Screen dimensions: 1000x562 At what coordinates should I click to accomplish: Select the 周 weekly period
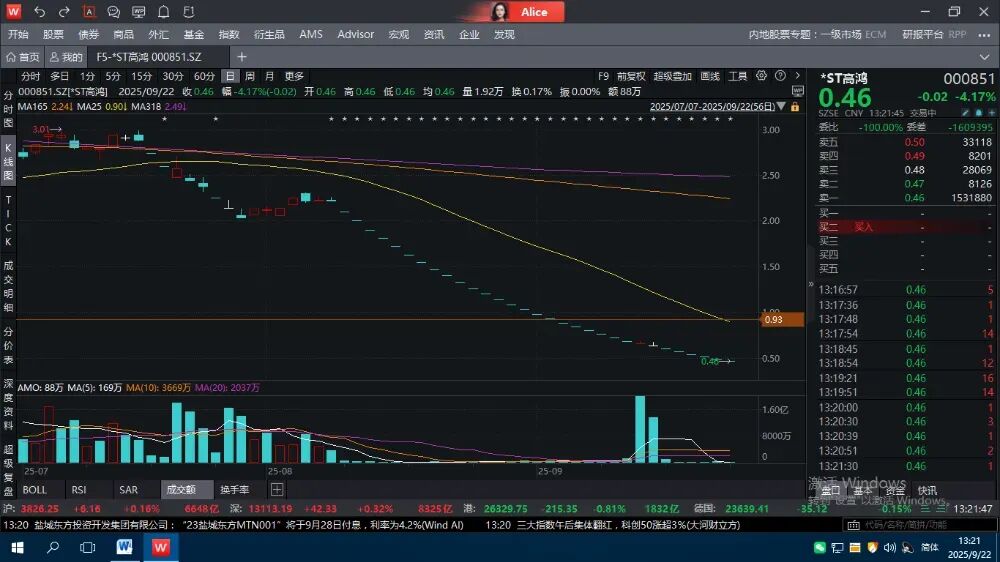coord(250,76)
